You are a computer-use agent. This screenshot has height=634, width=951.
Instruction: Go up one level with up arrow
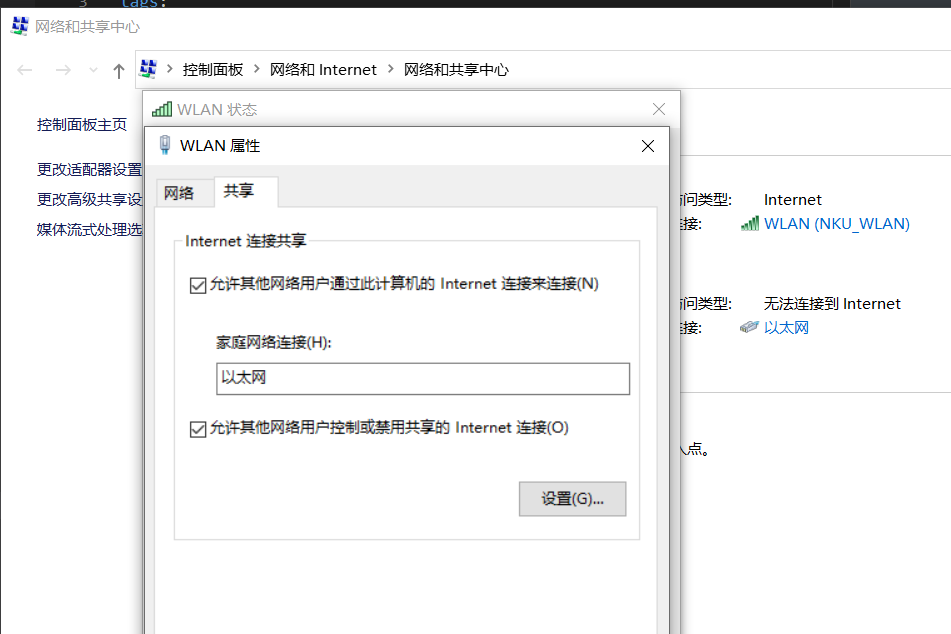[x=119, y=70]
